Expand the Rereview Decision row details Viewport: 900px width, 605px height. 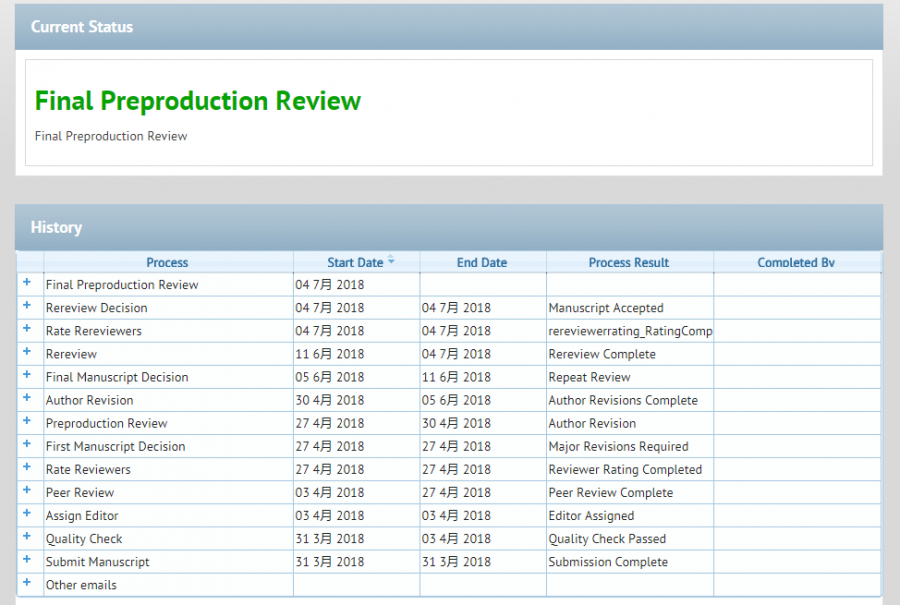27,306
